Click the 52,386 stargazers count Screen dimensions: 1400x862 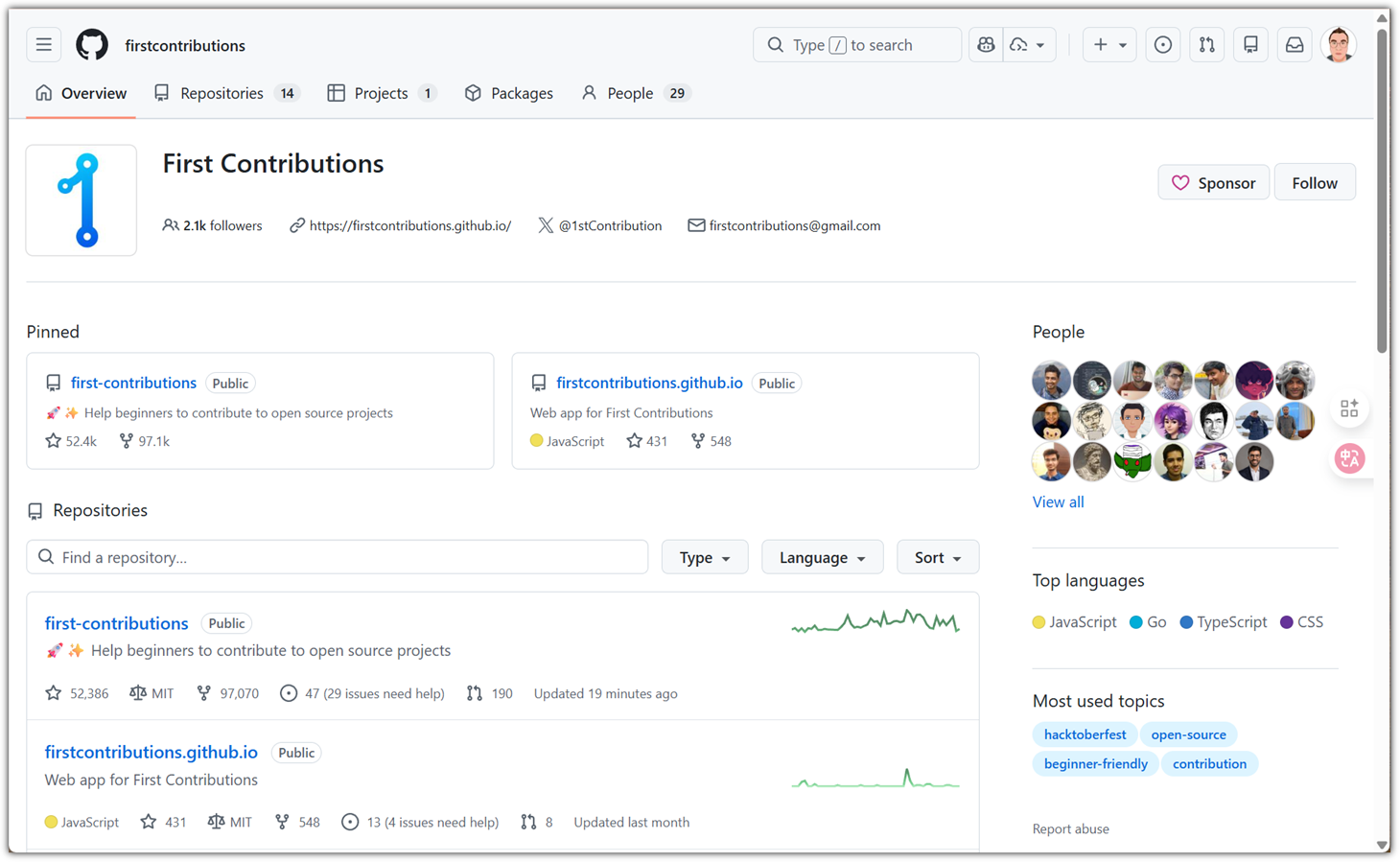77,693
